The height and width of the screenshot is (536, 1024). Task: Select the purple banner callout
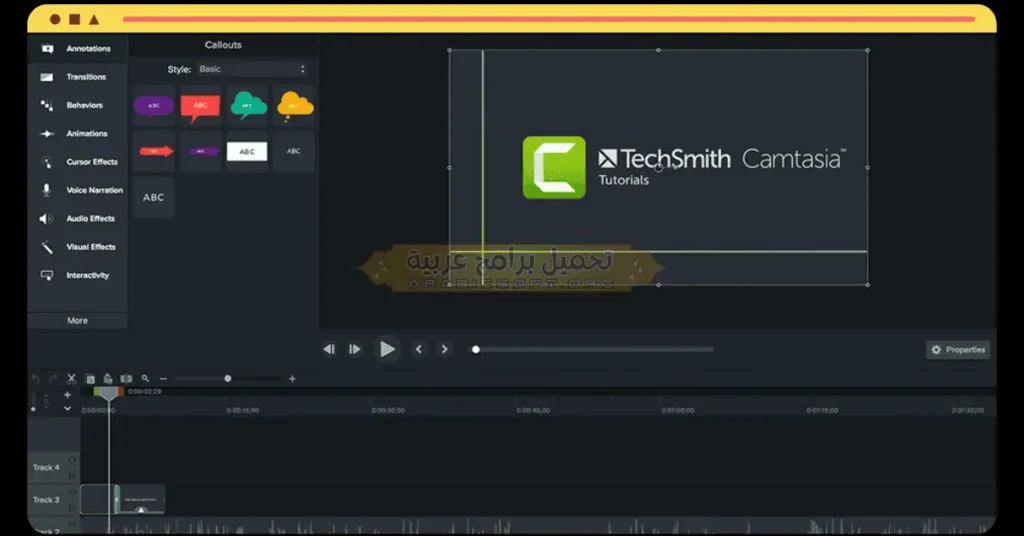click(200, 151)
